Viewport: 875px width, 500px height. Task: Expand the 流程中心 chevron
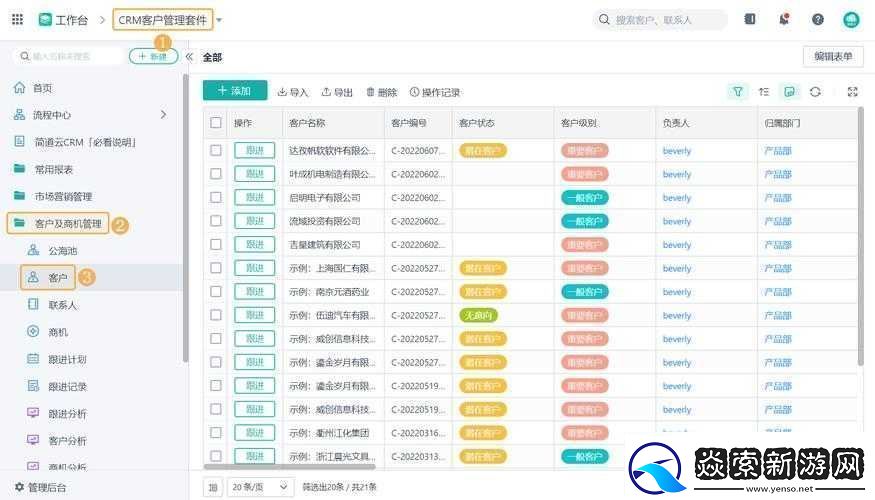164,114
